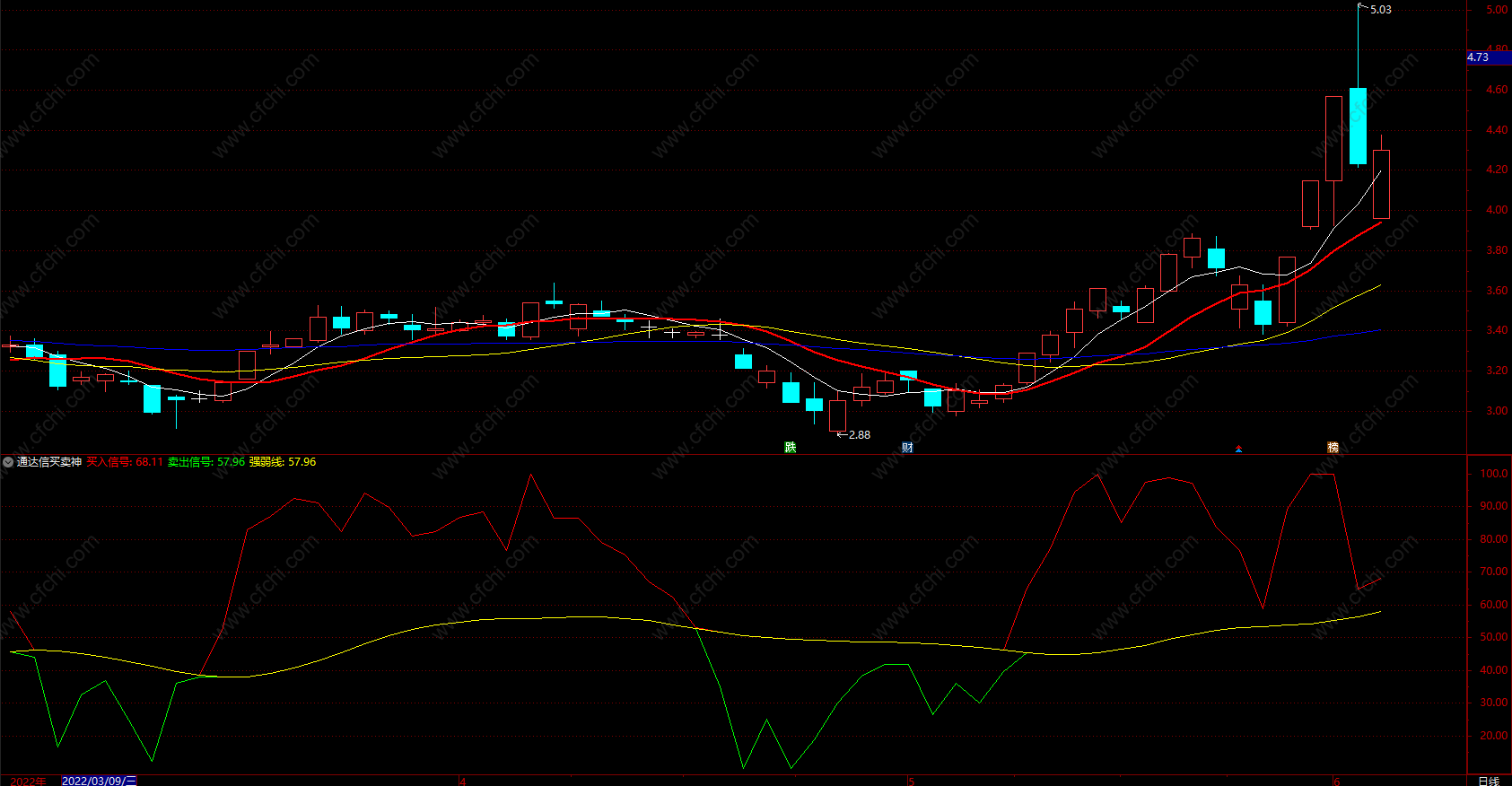This screenshot has width=1512, height=786.
Task: Click month 6 marker on time axis
Action: click(1336, 781)
